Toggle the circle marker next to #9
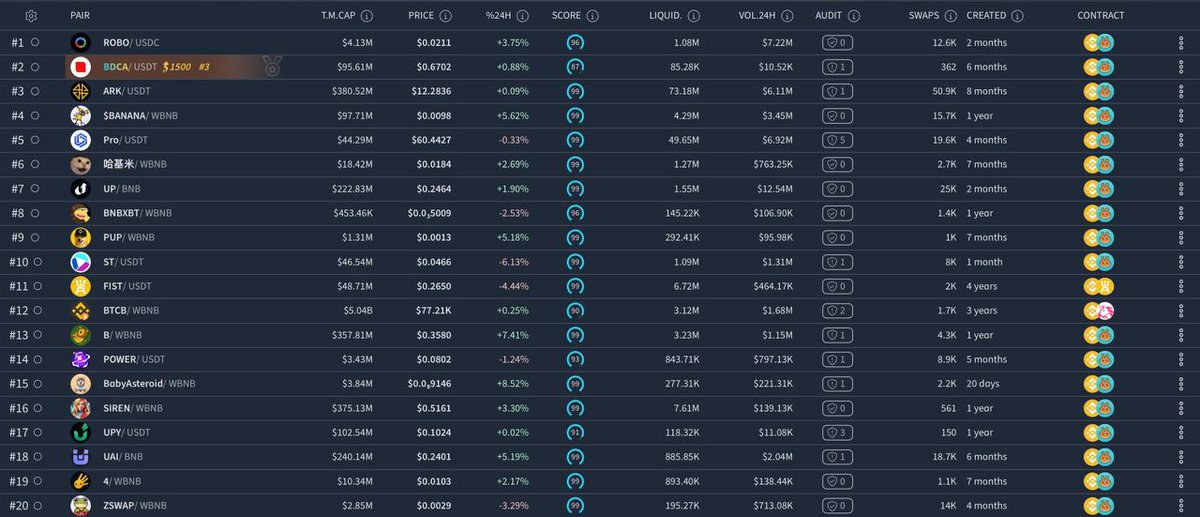 (x=35, y=238)
